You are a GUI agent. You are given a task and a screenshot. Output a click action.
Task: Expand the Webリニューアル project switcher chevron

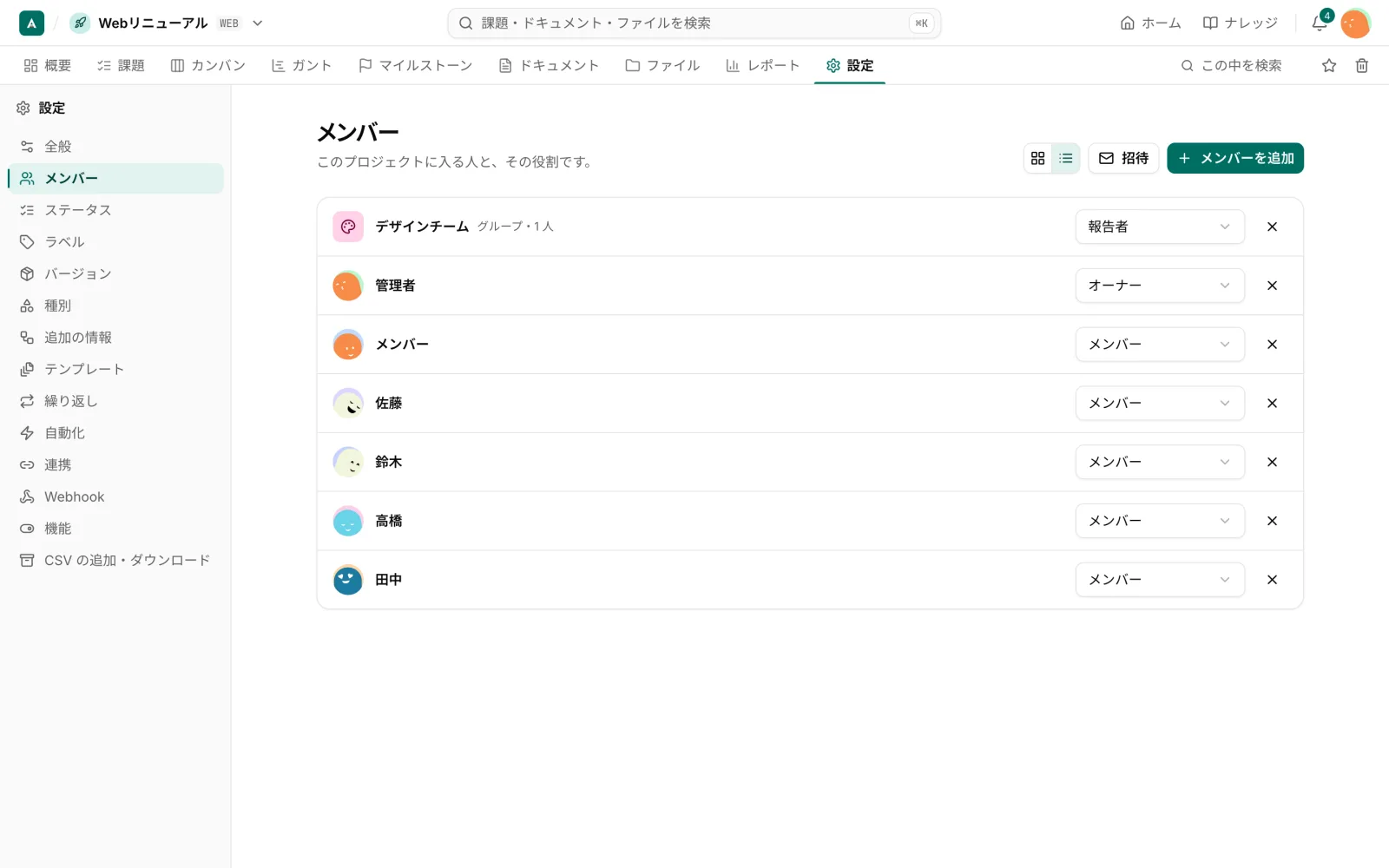click(x=257, y=23)
